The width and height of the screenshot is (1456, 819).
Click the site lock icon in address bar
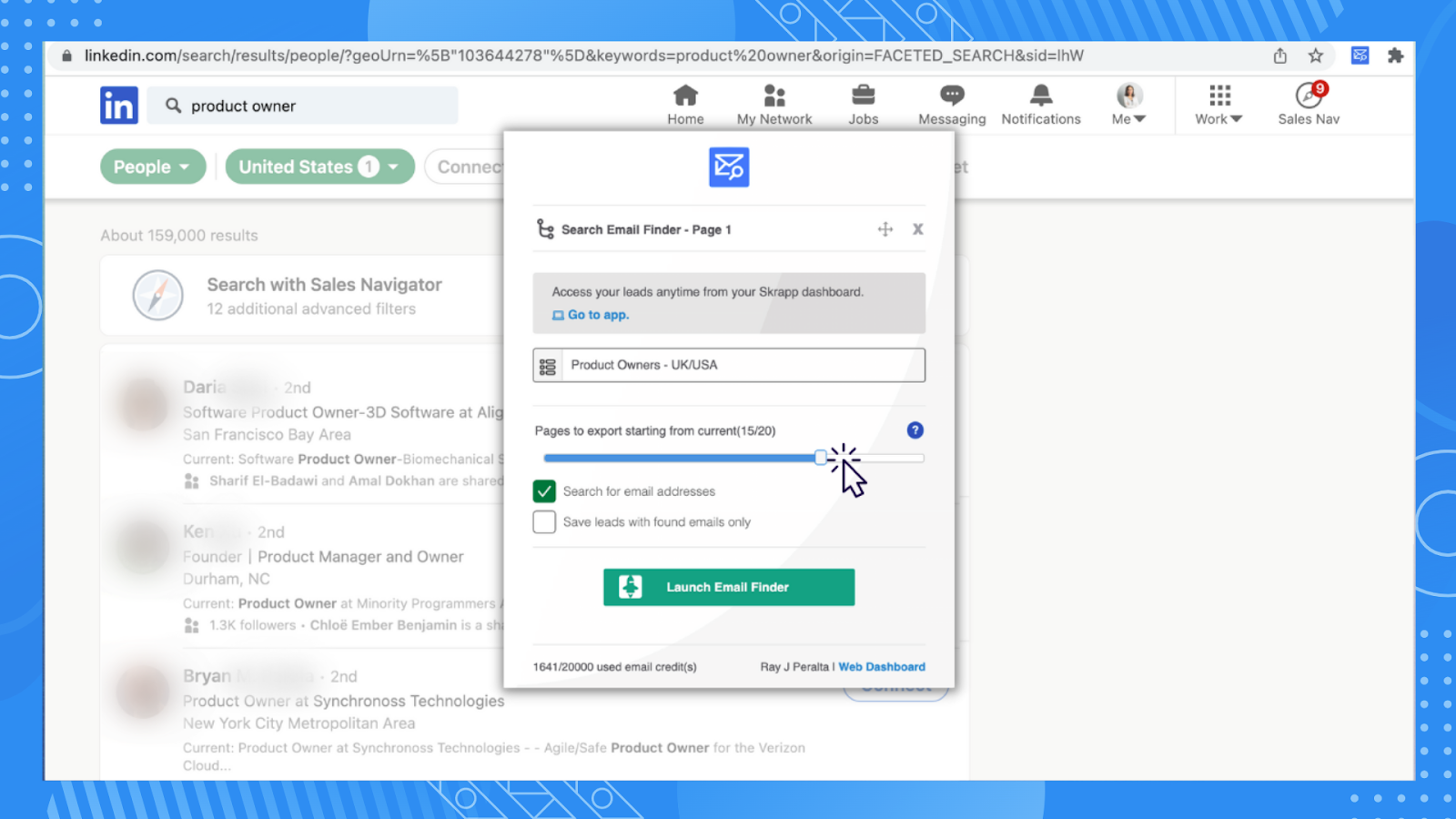(x=66, y=56)
